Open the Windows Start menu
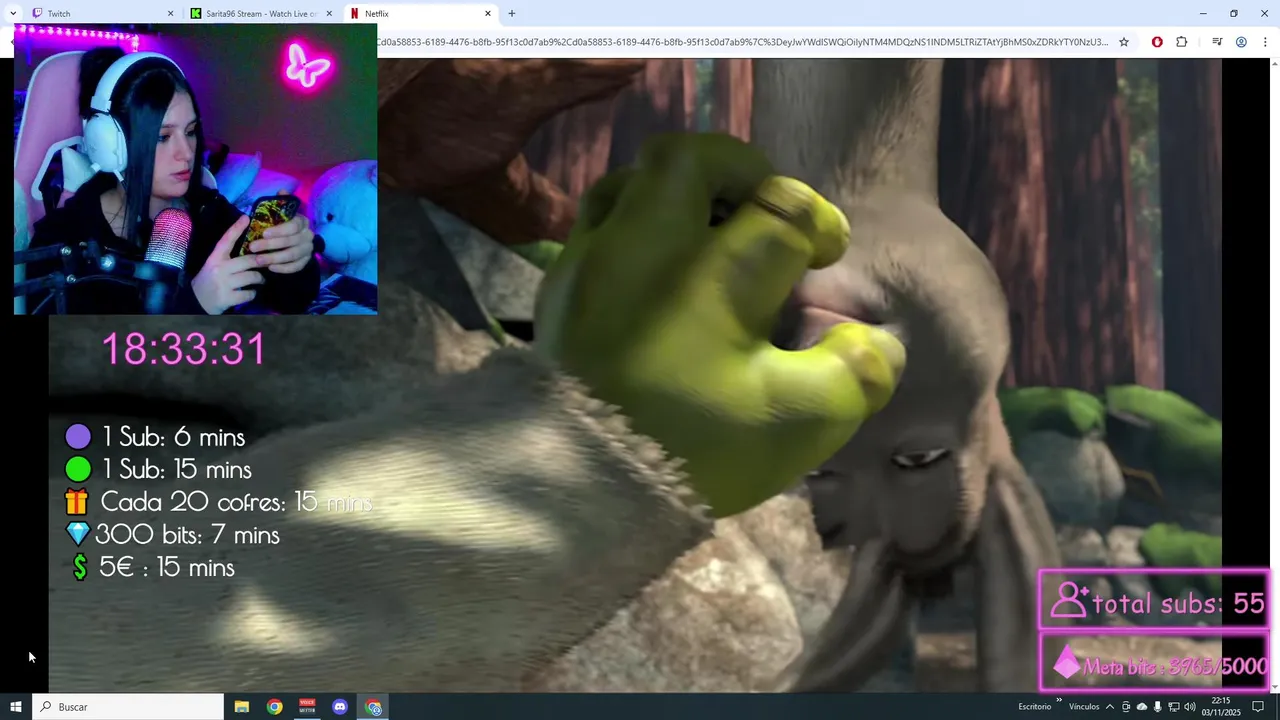1280x720 pixels. pyautogui.click(x=15, y=707)
